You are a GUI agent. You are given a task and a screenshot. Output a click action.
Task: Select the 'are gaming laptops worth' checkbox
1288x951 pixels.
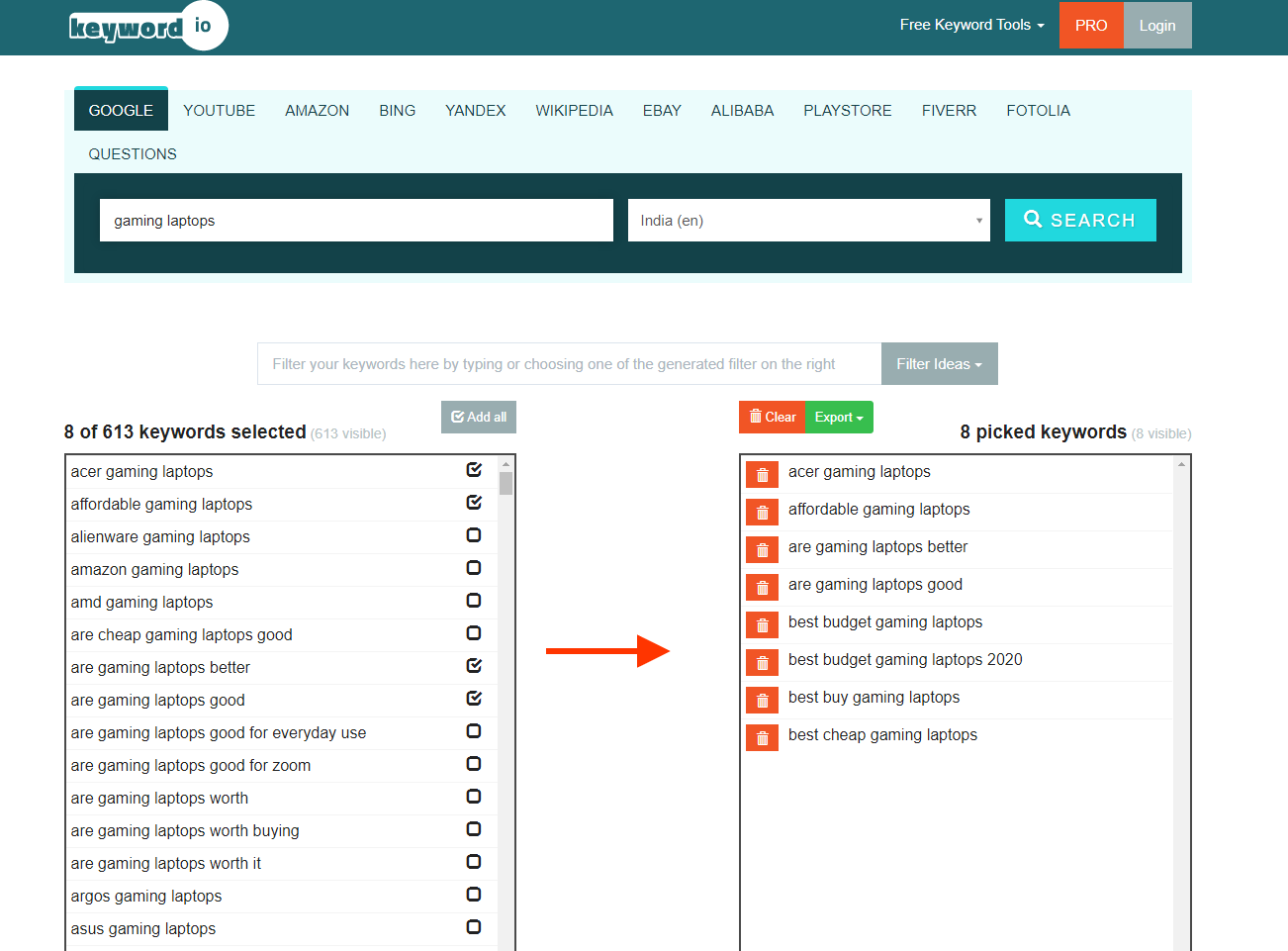(474, 797)
